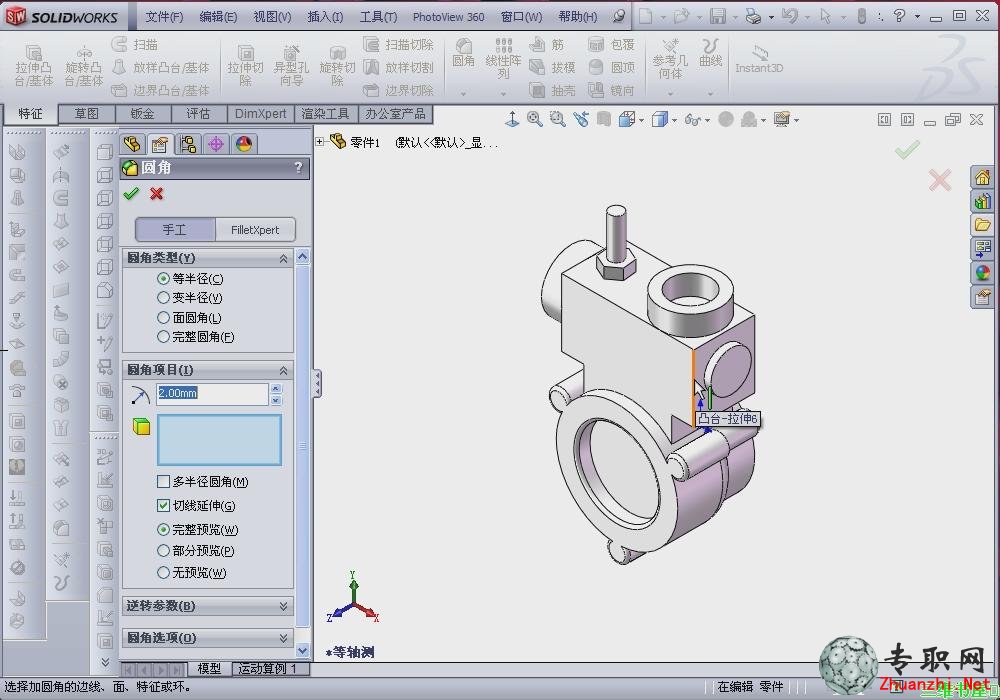Open the 插入(I) menu
Image resolution: width=1000 pixels, height=700 pixels.
(325, 17)
